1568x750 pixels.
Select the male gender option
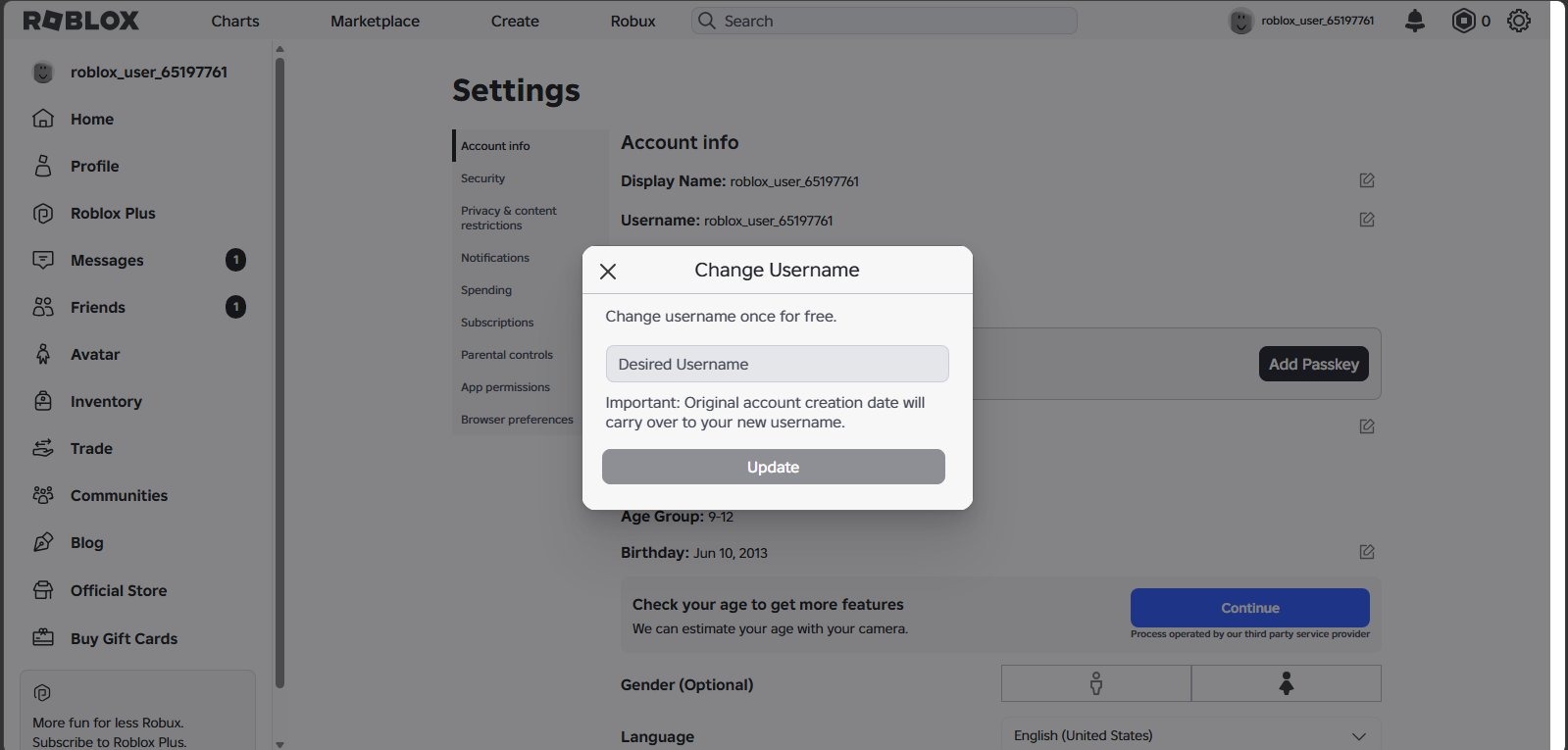click(x=1096, y=683)
